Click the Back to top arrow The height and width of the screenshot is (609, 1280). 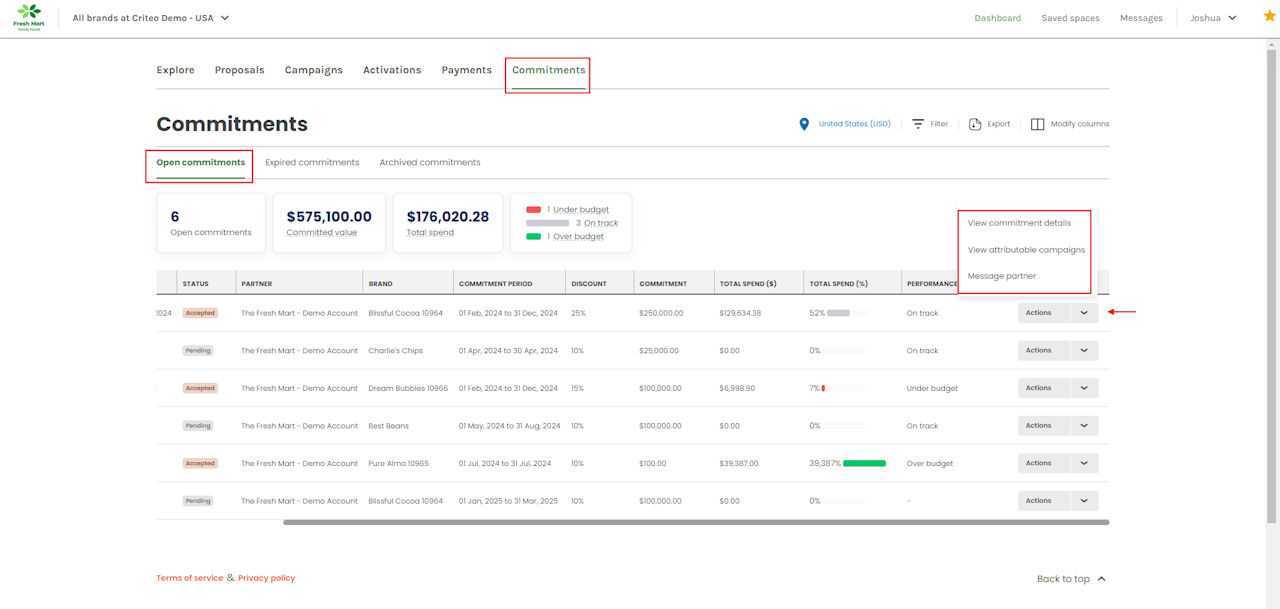coord(1101,579)
